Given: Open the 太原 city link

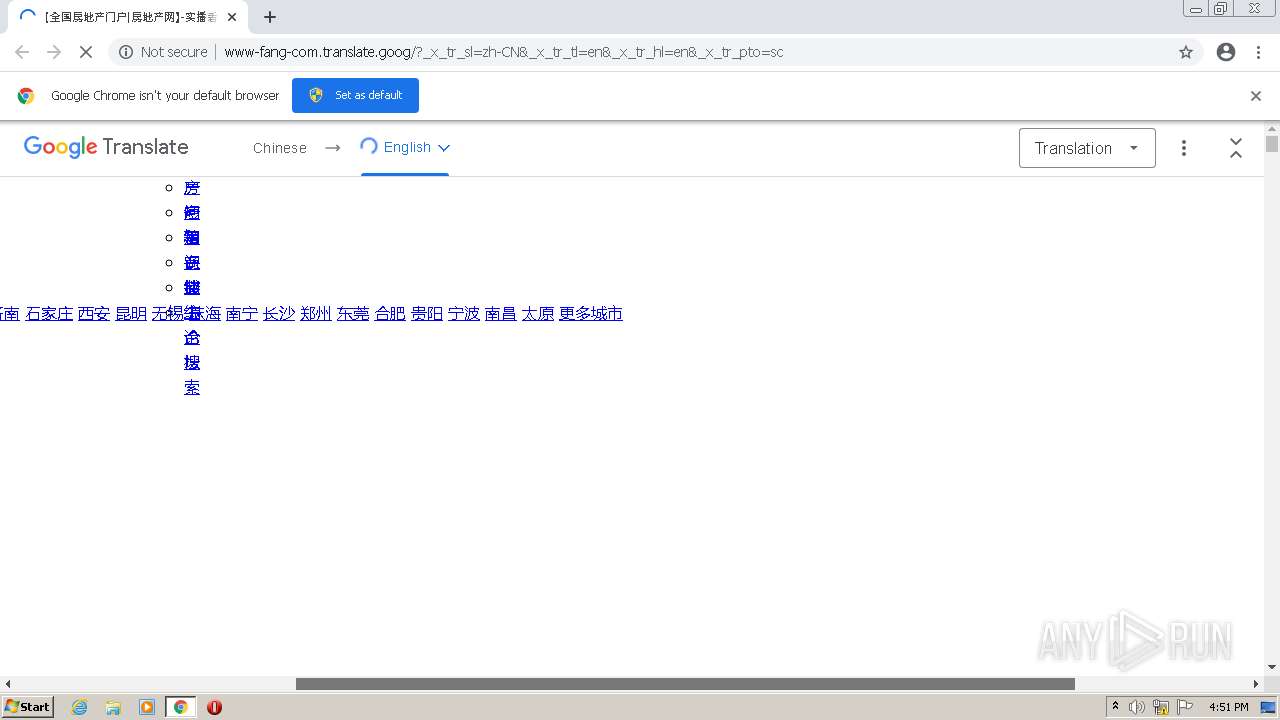Looking at the screenshot, I should tap(538, 314).
